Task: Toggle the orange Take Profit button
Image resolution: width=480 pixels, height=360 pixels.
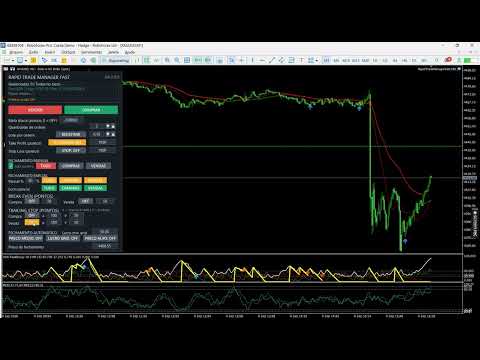Action: pyautogui.click(x=67, y=142)
